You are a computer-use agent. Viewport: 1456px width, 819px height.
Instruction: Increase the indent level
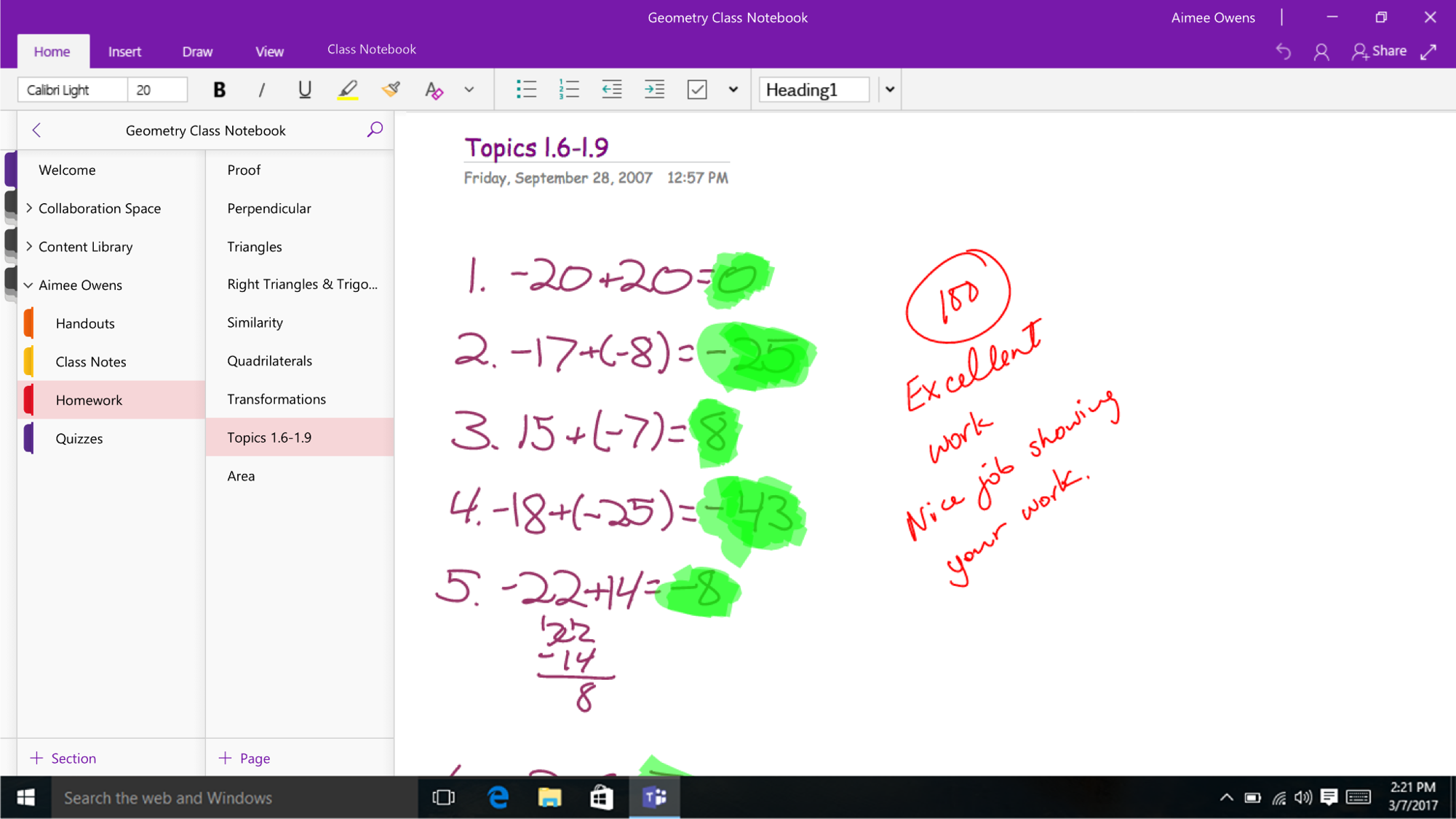[655, 90]
